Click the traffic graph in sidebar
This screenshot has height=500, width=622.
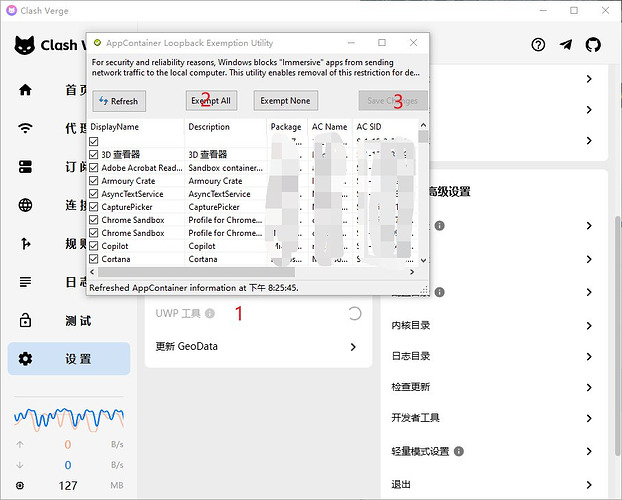[x=69, y=420]
